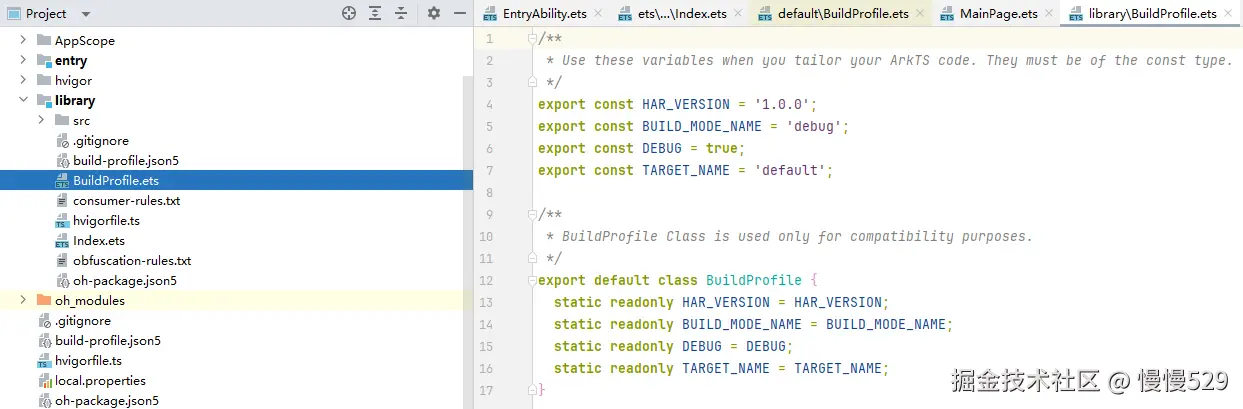The height and width of the screenshot is (409, 1243).
Task: Open Project panel settings gear
Action: (433, 13)
